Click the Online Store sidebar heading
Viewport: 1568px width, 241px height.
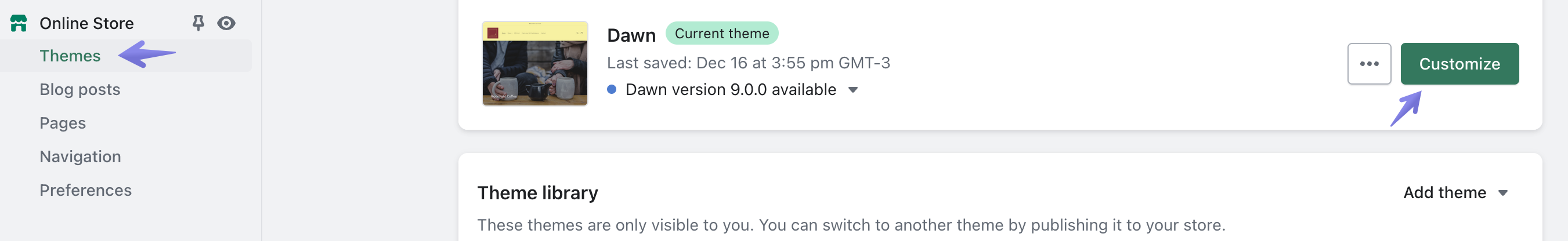pos(86,24)
